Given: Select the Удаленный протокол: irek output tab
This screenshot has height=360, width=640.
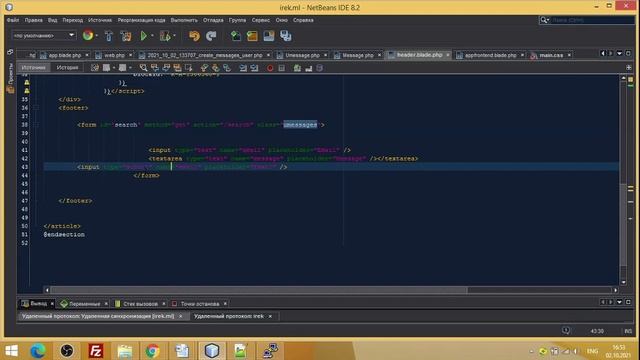Looking at the screenshot, I should (229, 316).
